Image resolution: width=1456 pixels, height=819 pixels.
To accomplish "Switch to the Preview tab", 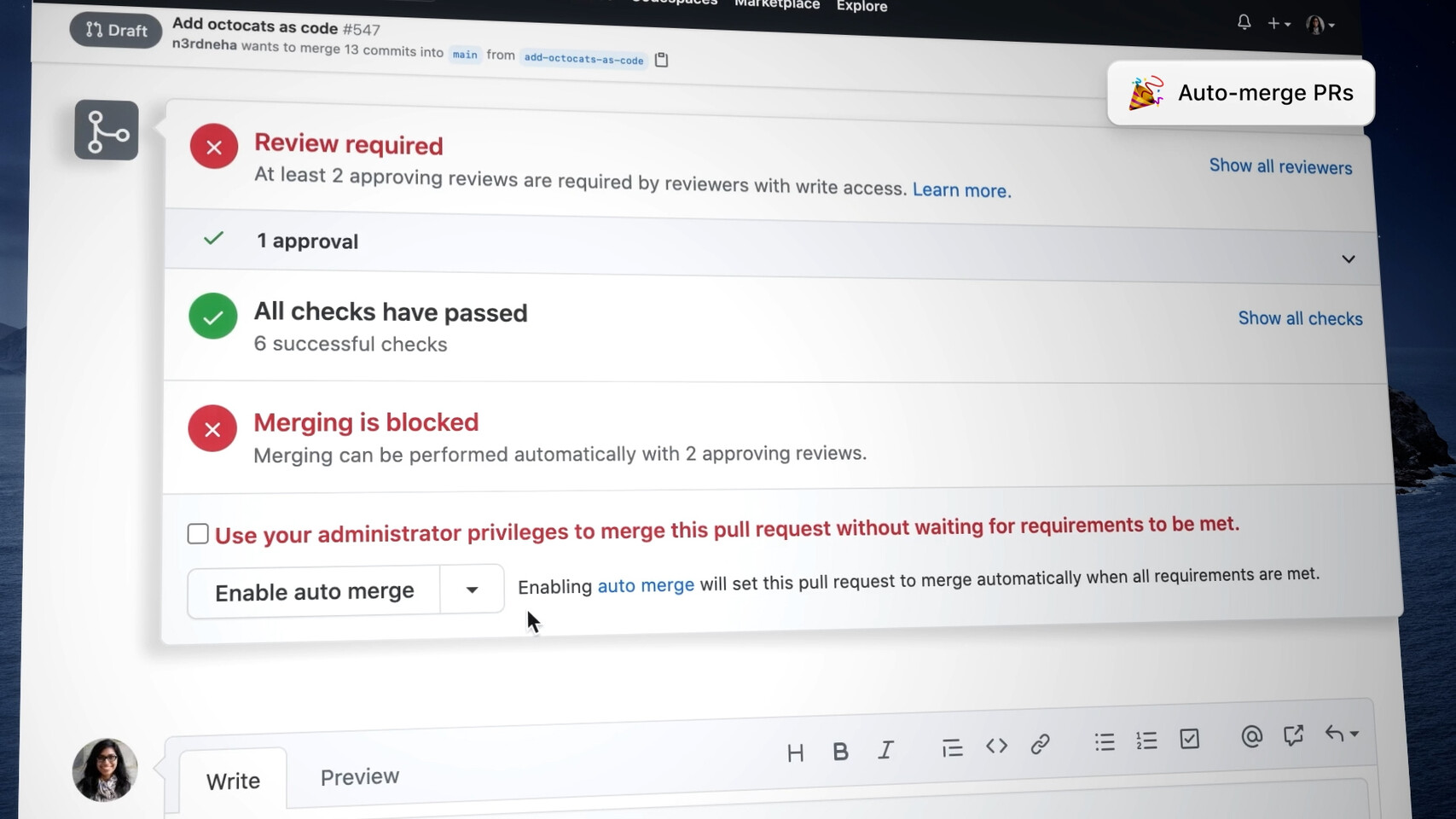I will [x=359, y=777].
